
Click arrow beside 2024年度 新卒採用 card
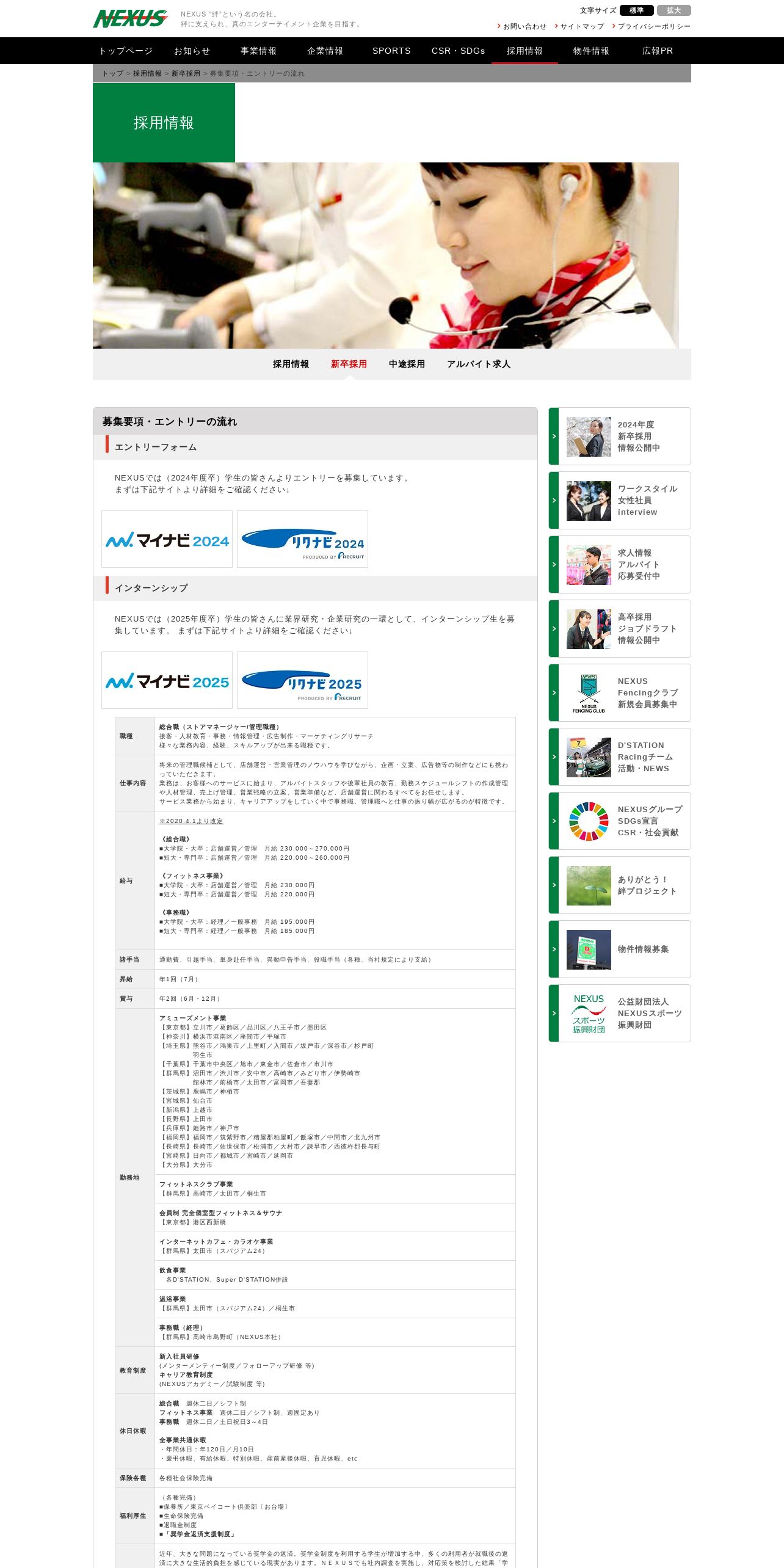554,437
